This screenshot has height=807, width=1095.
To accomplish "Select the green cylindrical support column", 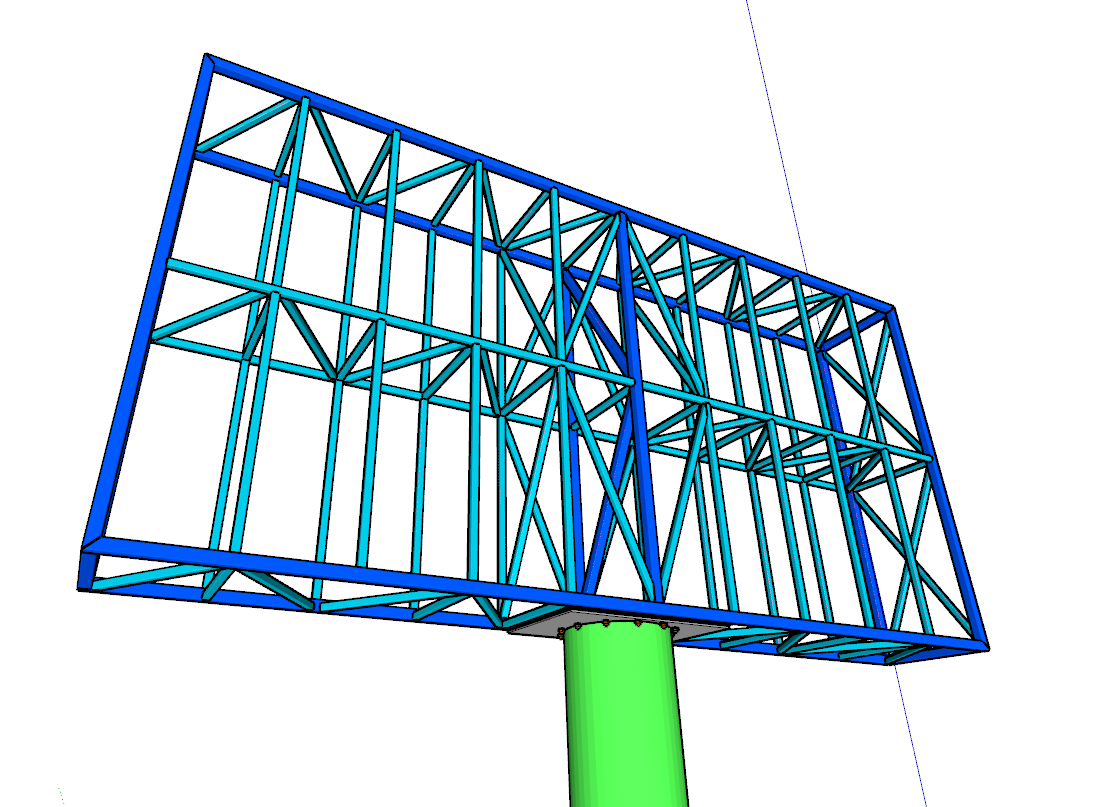I will [x=625, y=720].
